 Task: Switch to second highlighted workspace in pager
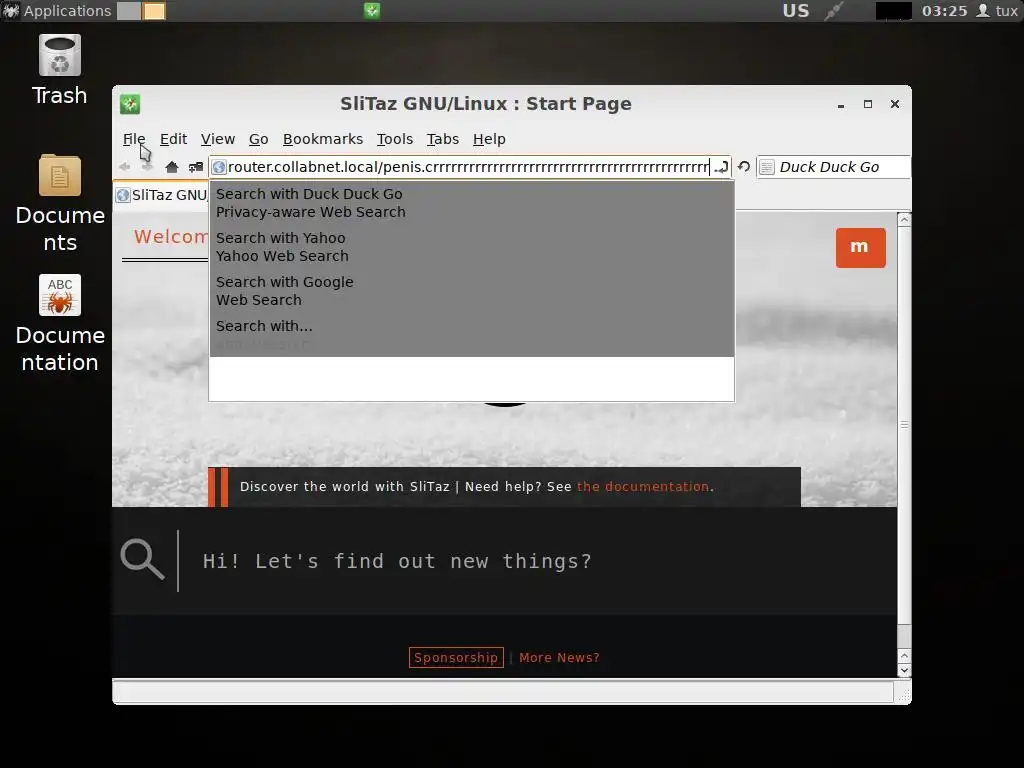(x=154, y=10)
